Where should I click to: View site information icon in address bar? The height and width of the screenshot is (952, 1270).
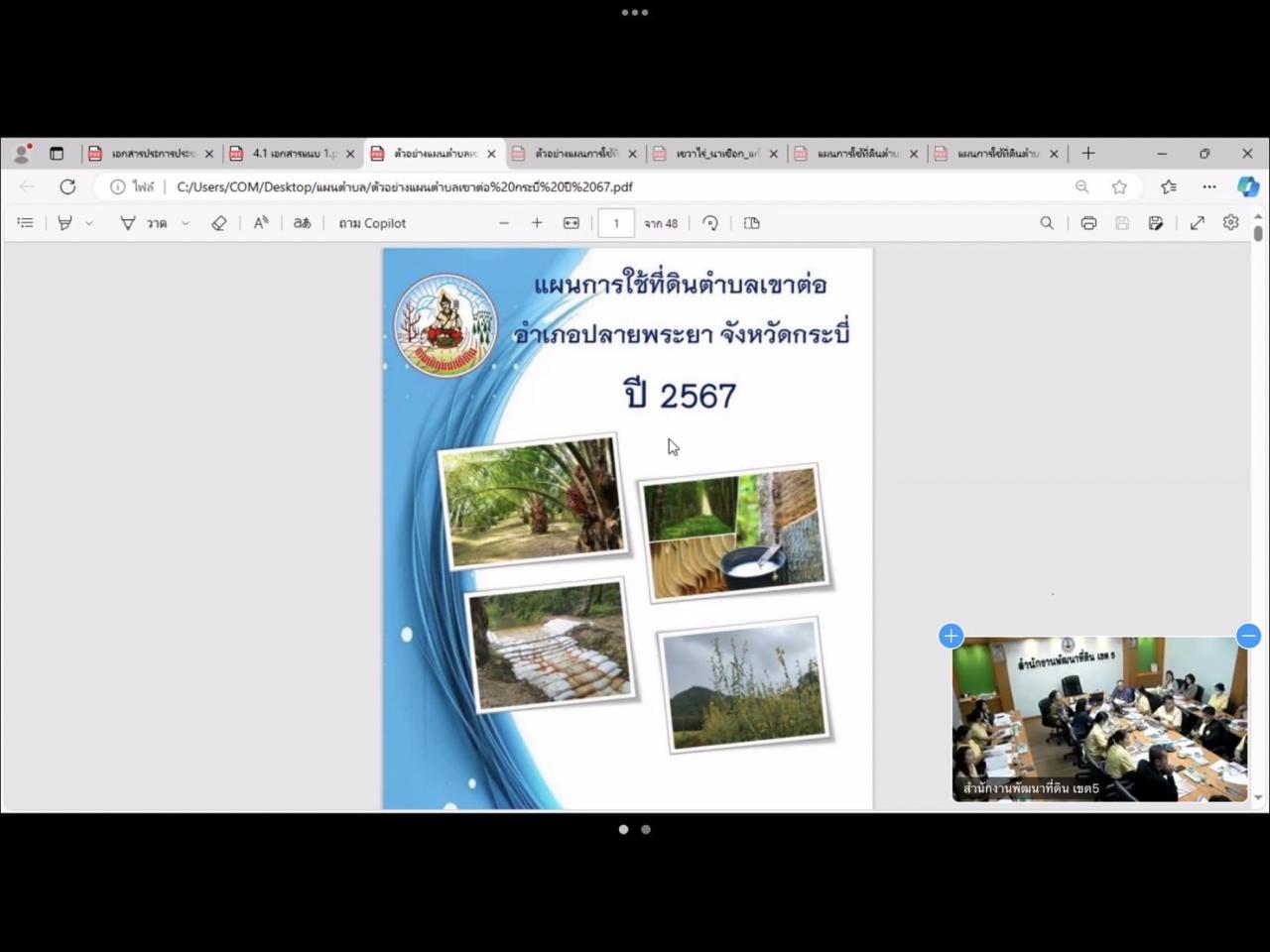coord(117,186)
